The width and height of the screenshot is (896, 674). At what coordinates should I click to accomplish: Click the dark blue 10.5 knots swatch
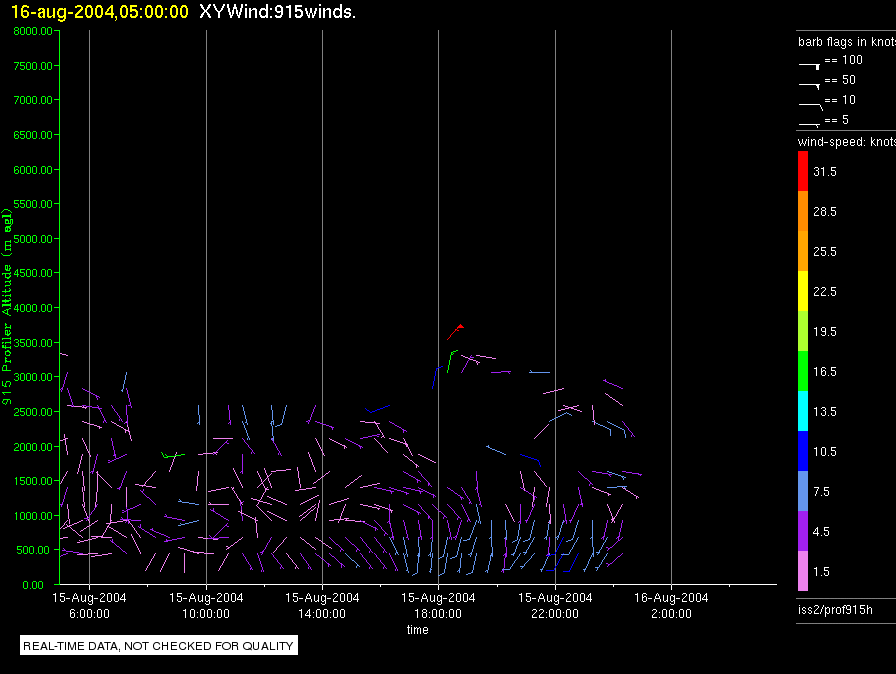click(x=803, y=451)
